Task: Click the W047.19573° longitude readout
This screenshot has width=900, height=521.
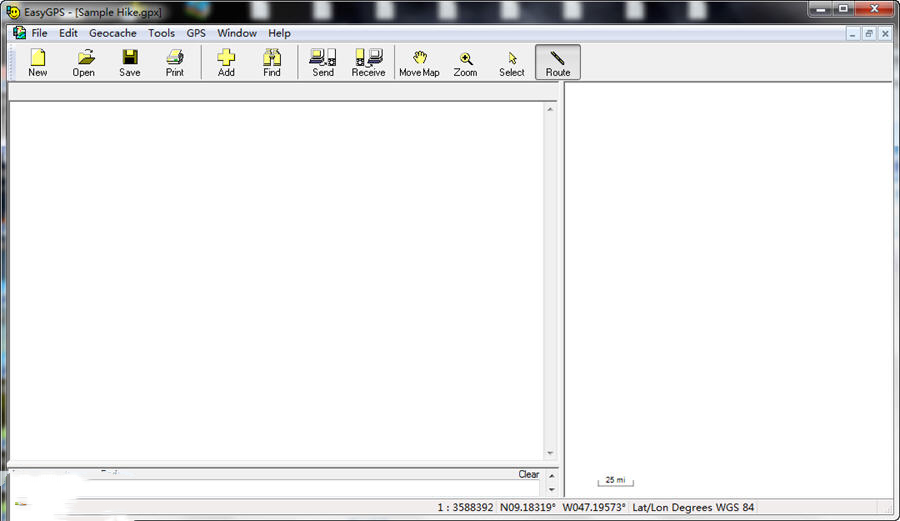Action: (x=593, y=507)
